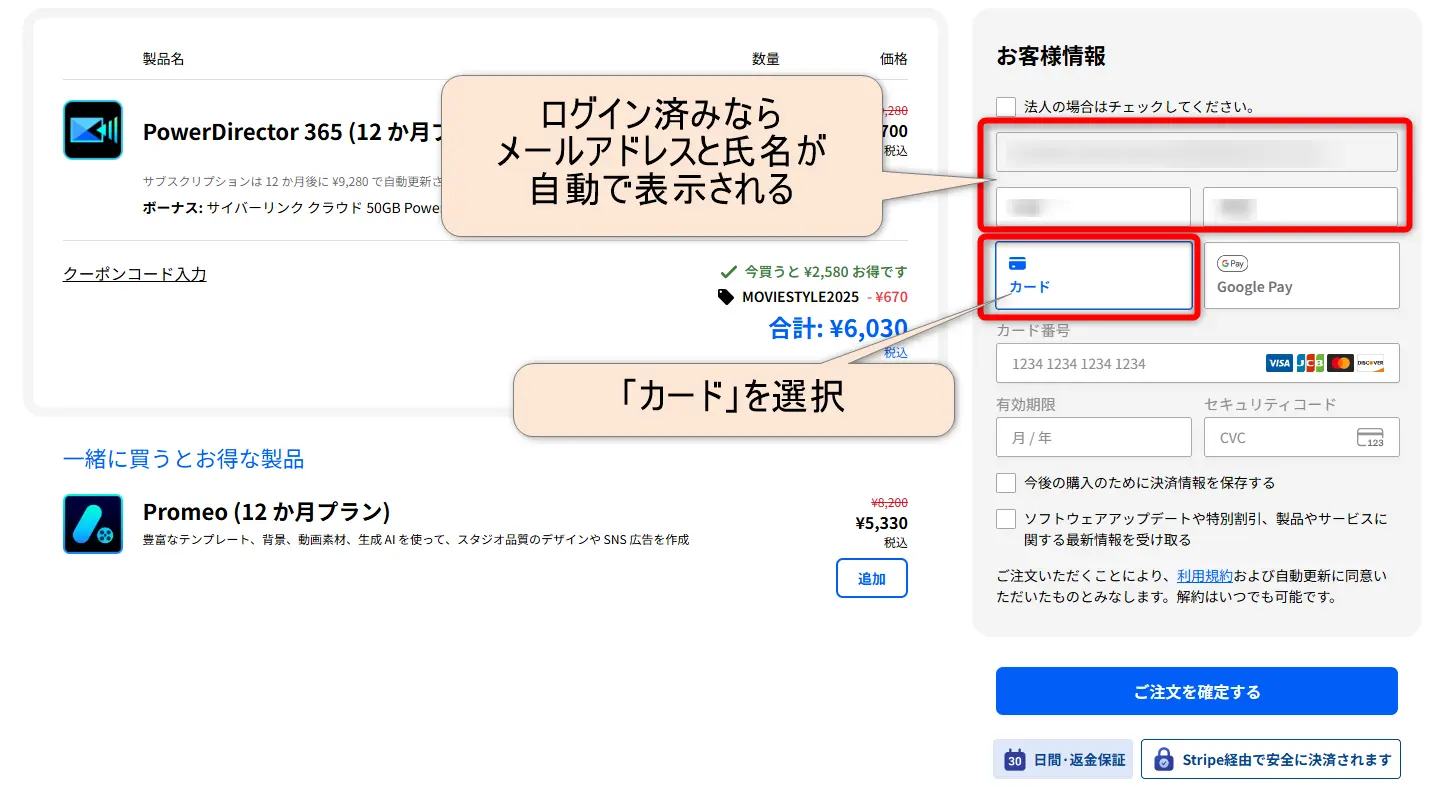Enable saving payment info for future purchases
This screenshot has height=787, width=1440.
[x=1005, y=482]
